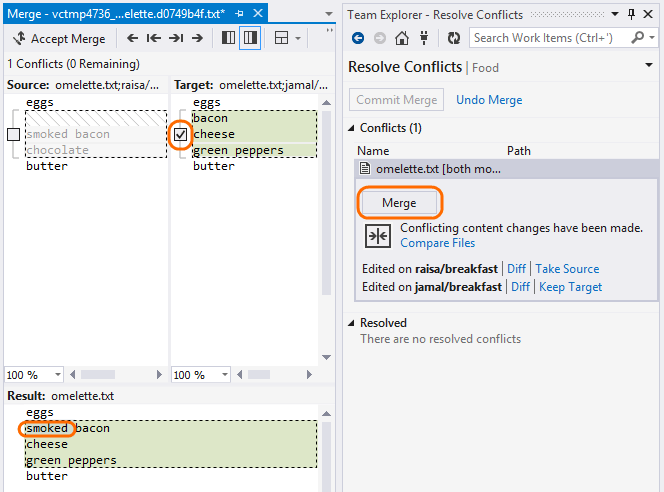Image resolution: width=664 pixels, height=492 pixels.
Task: Uncheck the Target cheese checkbox
Action: pos(180,135)
